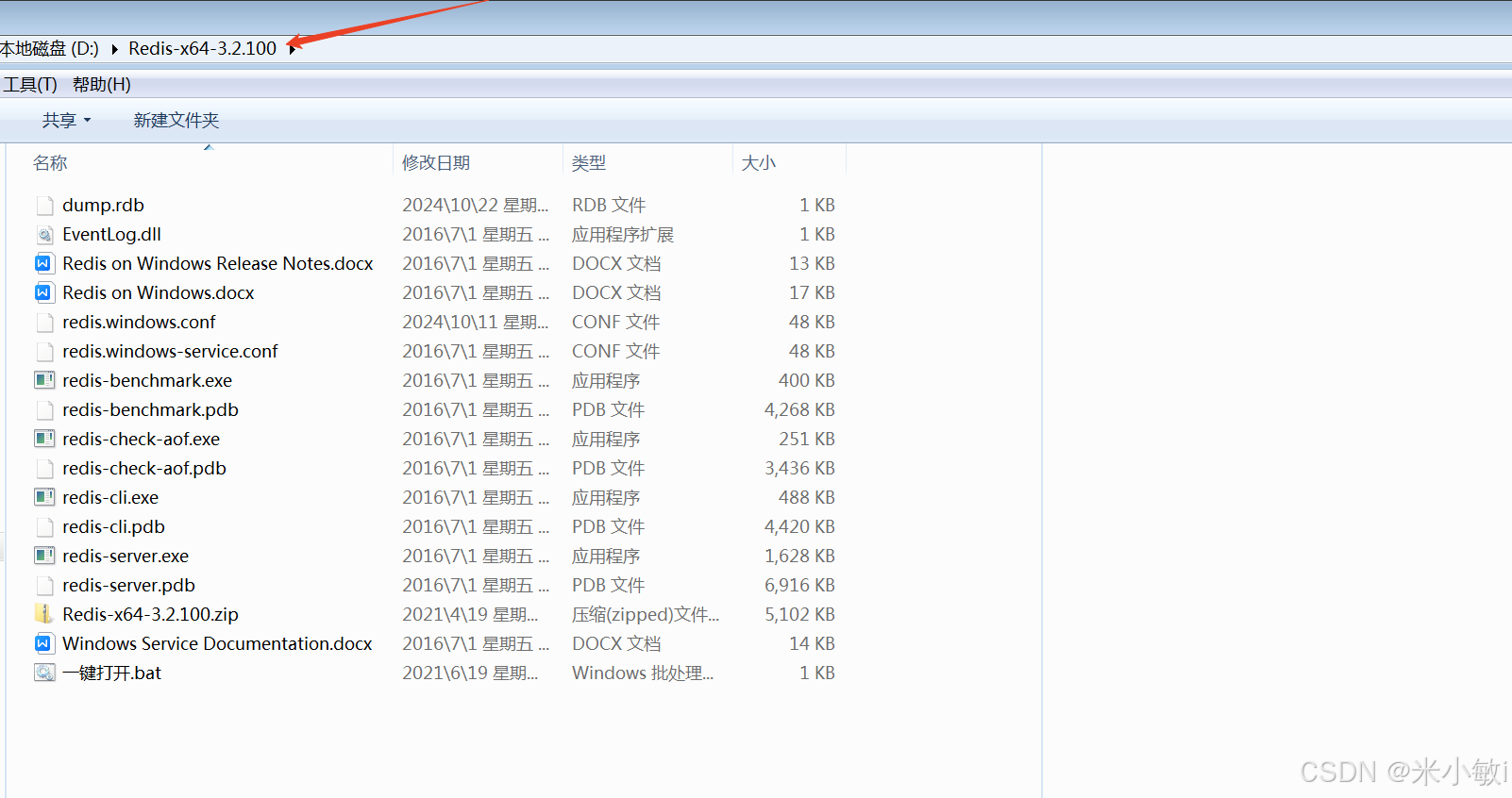This screenshot has width=1512, height=798.
Task: Click the redis-benchmark.exe application icon
Action: [44, 380]
